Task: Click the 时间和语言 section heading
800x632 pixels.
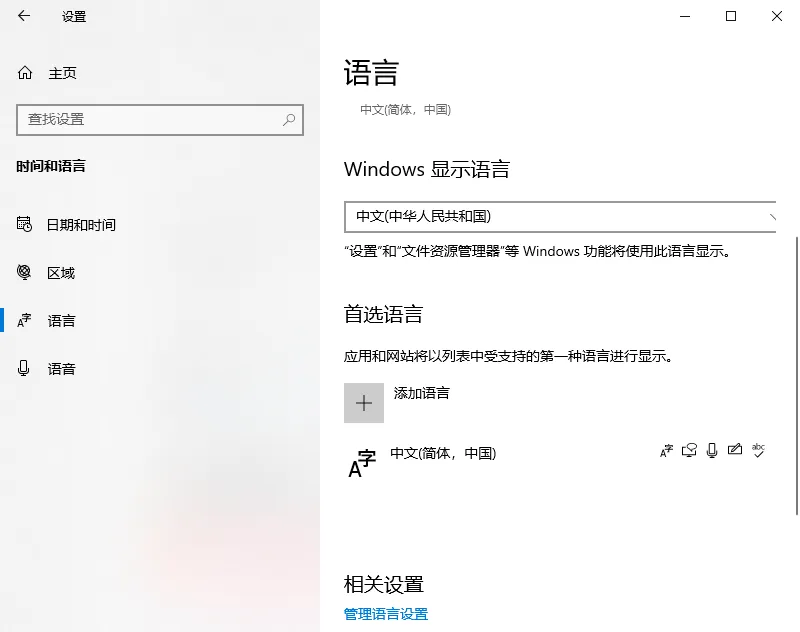Action: point(51,166)
